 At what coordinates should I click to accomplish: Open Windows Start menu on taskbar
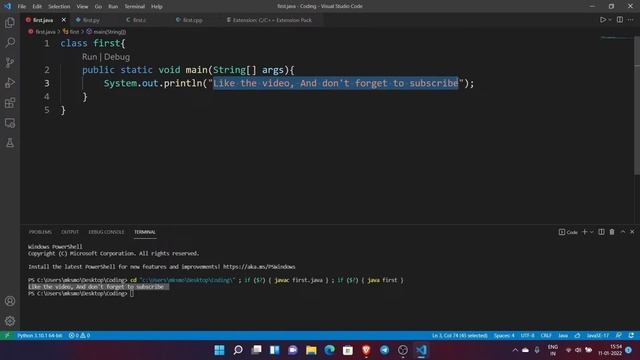coord(220,350)
